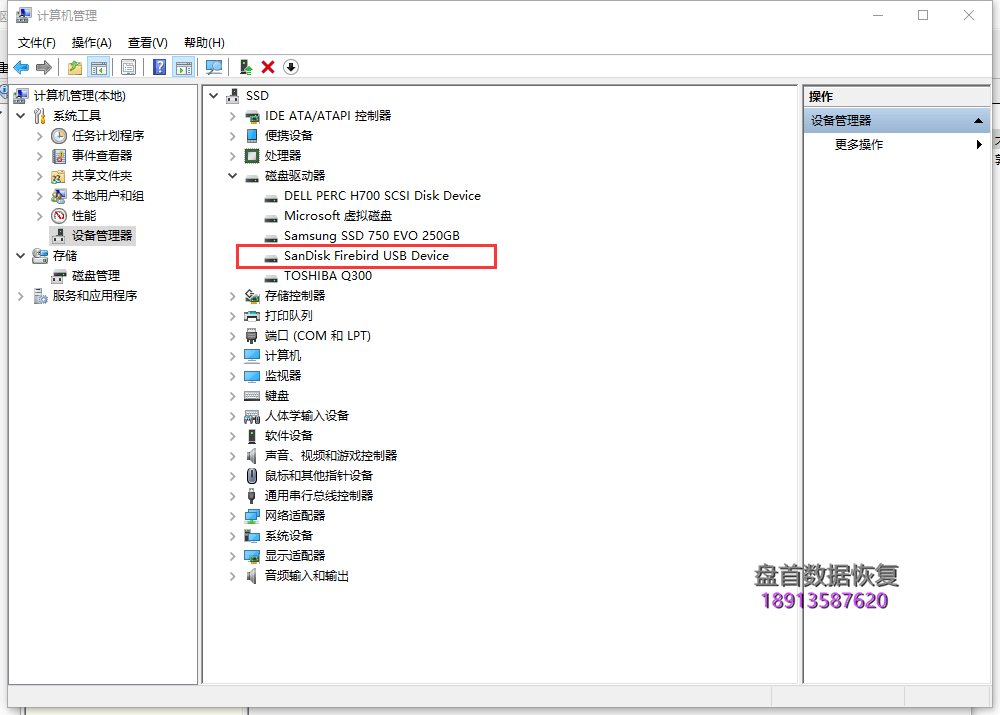Viewport: 1000px width, 715px height.
Task: Click the Up one level folder icon
Action: (75, 67)
